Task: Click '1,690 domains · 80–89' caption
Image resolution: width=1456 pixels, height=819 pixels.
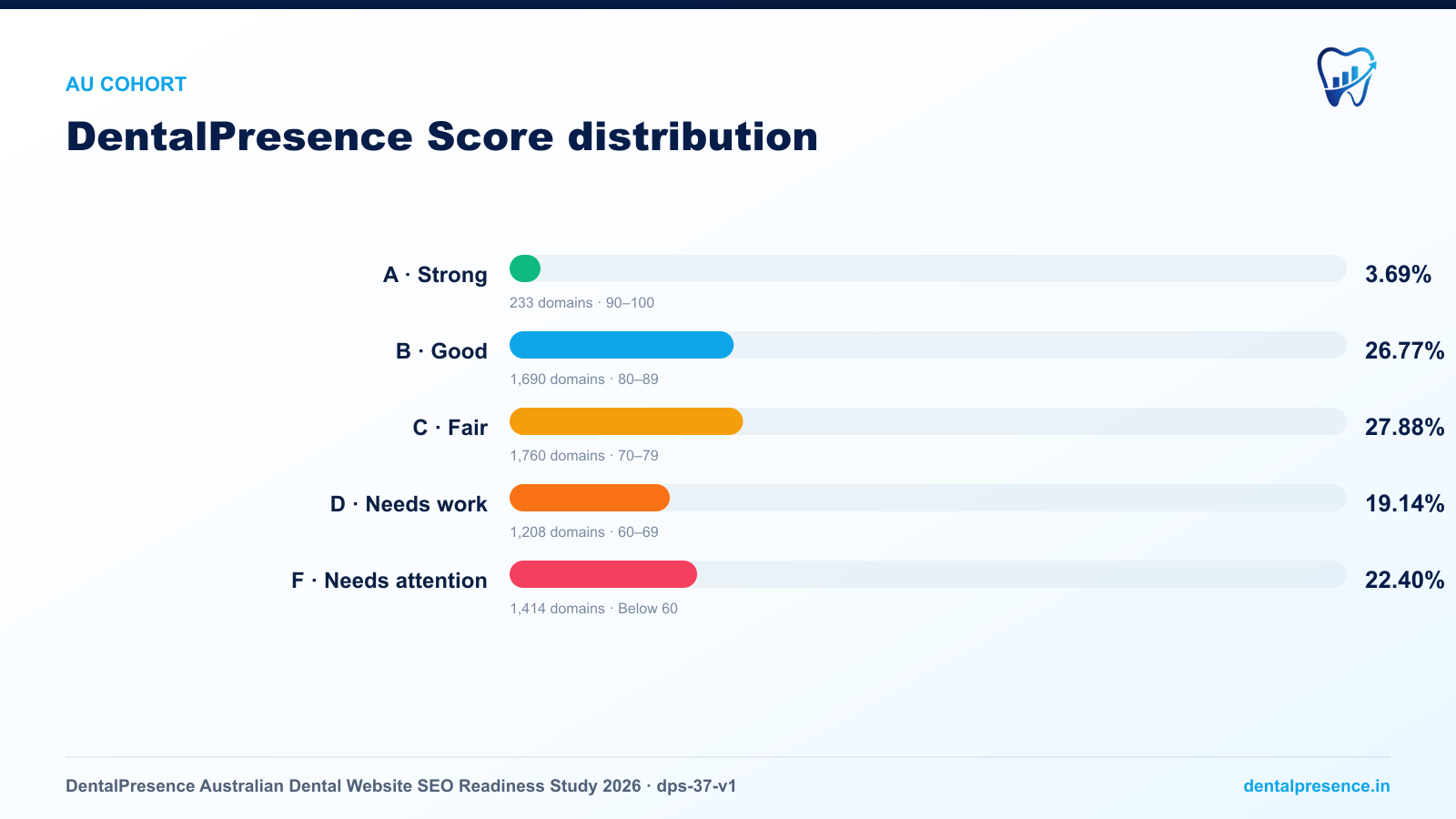Action: [x=584, y=379]
